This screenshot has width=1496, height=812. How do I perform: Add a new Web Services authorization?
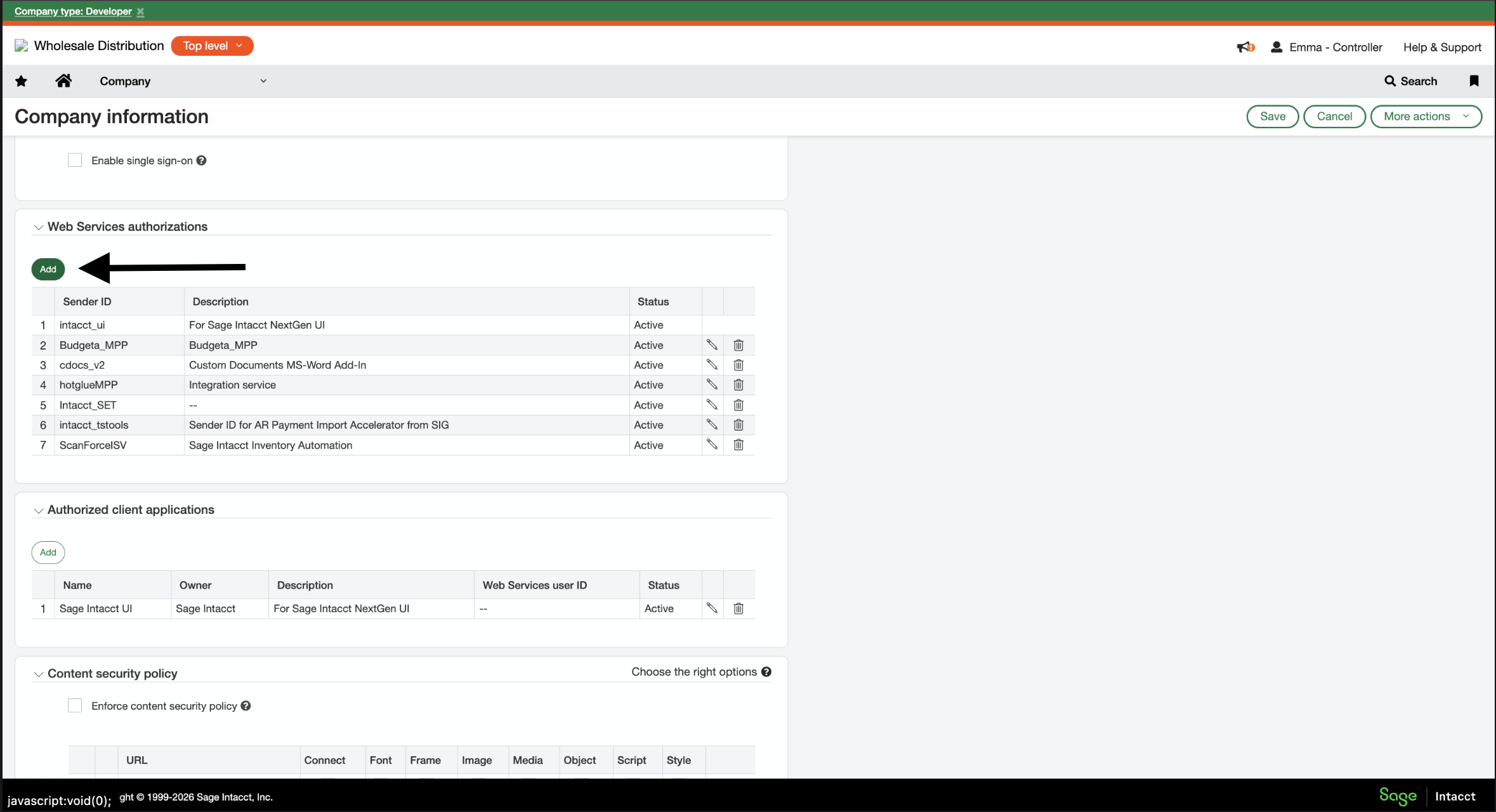[x=48, y=269]
